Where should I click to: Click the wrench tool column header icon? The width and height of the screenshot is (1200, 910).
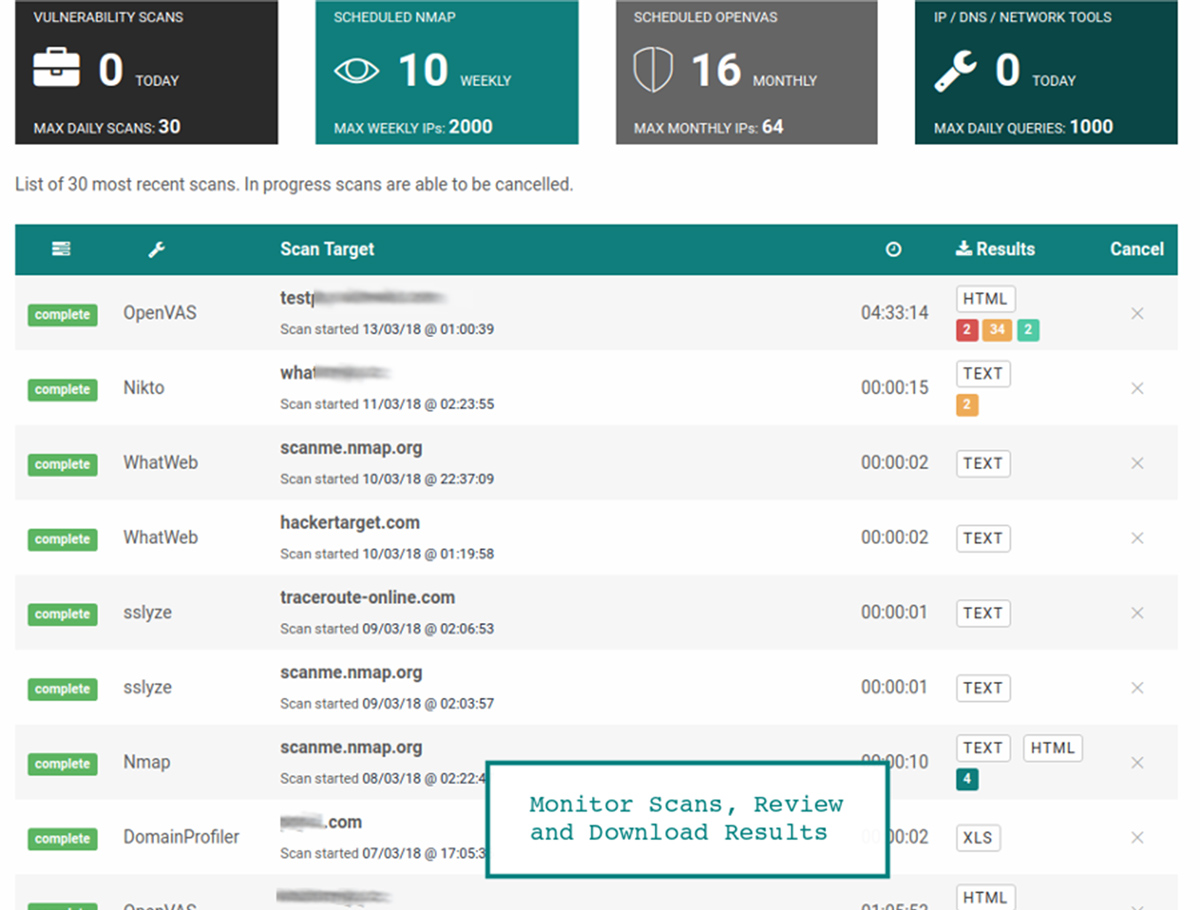click(x=156, y=250)
